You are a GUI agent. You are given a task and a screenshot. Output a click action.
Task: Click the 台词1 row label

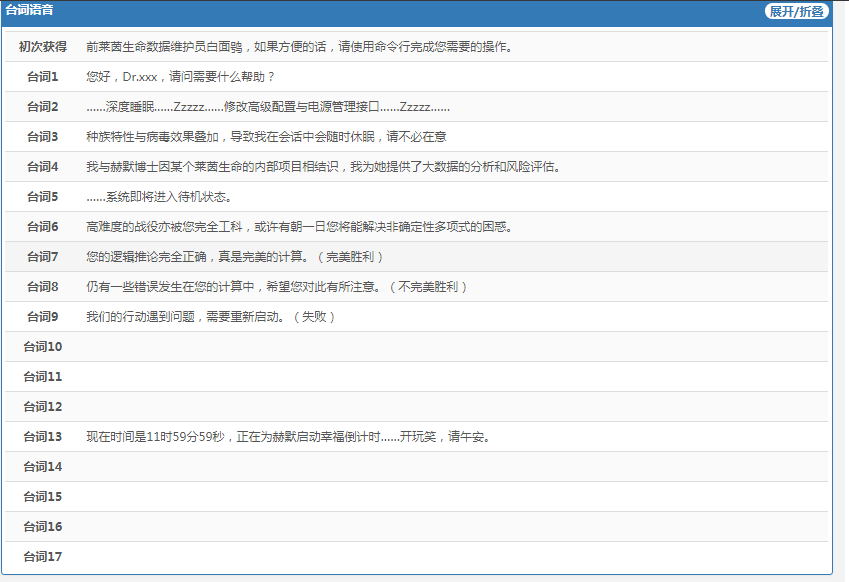43,77
